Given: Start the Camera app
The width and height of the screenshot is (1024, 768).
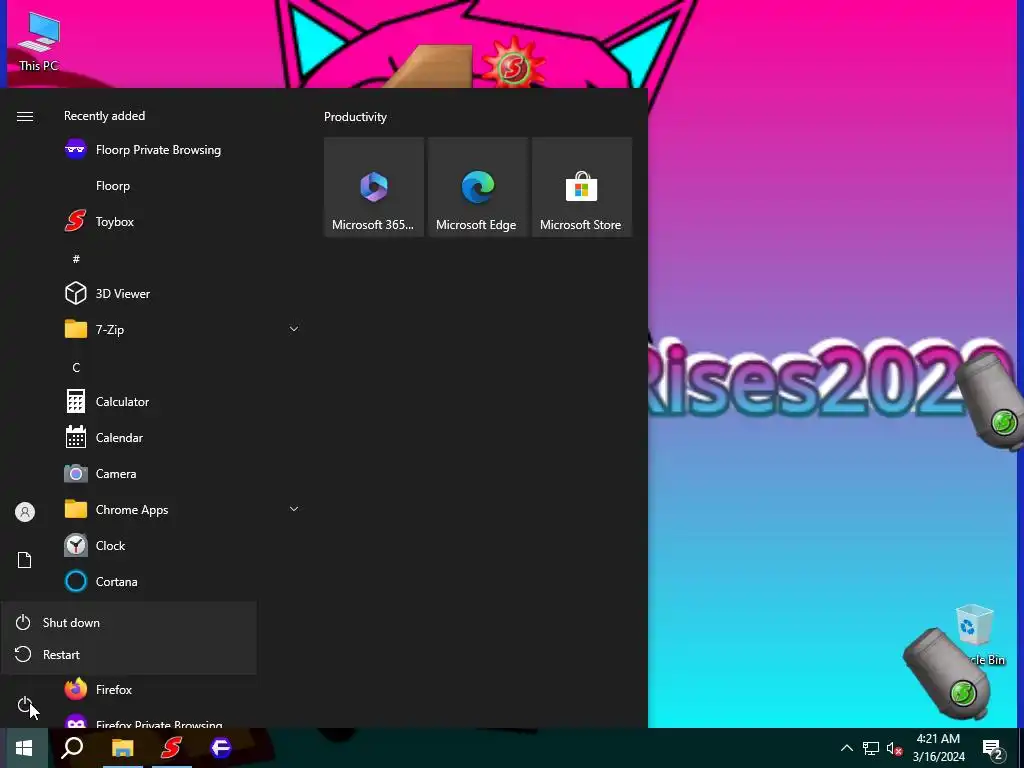Looking at the screenshot, I should [x=183, y=473].
